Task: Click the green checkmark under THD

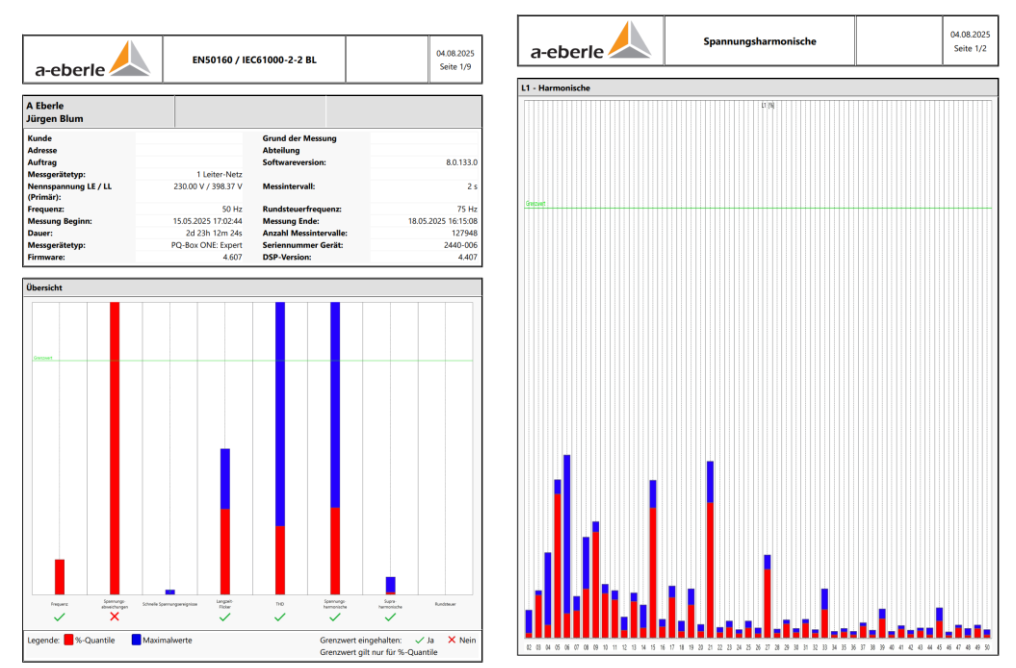Action: click(280, 617)
